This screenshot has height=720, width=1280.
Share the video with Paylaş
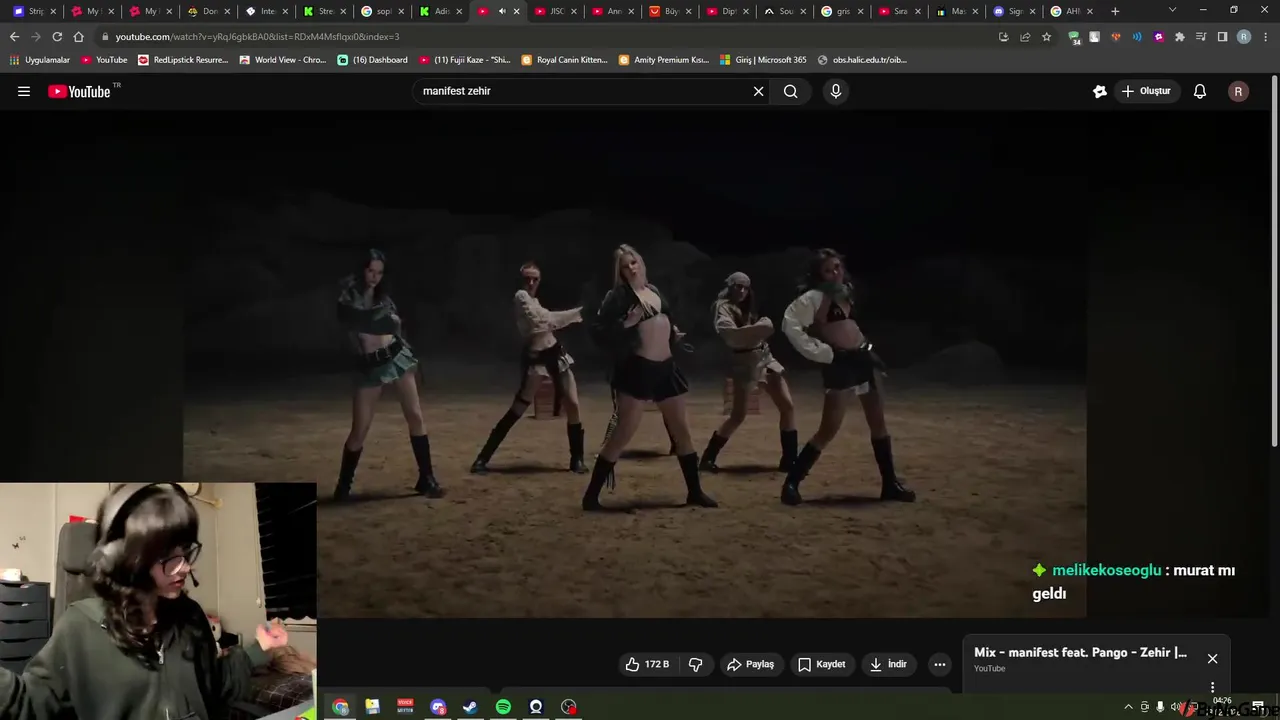tap(751, 664)
